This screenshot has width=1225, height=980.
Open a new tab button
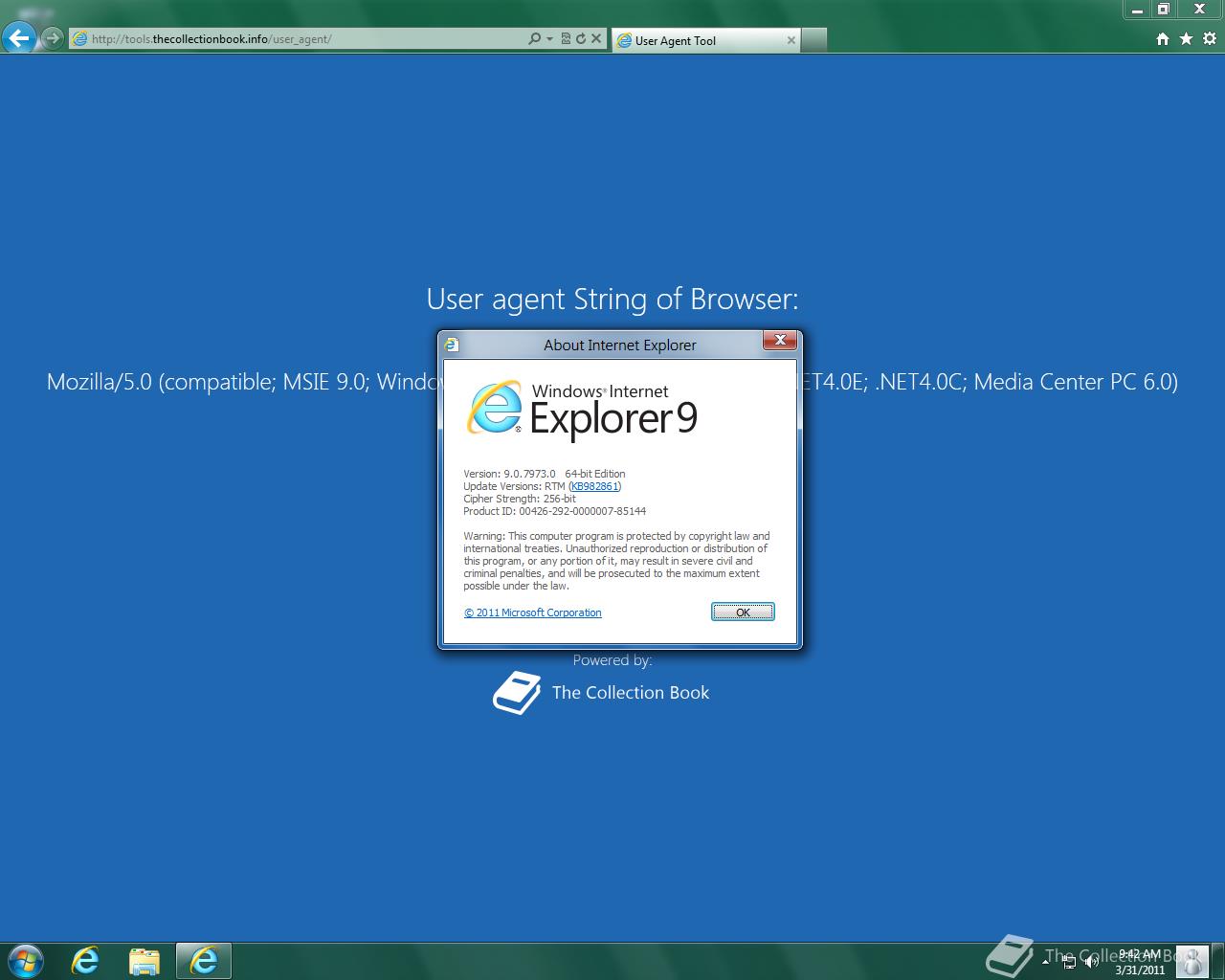tap(813, 40)
